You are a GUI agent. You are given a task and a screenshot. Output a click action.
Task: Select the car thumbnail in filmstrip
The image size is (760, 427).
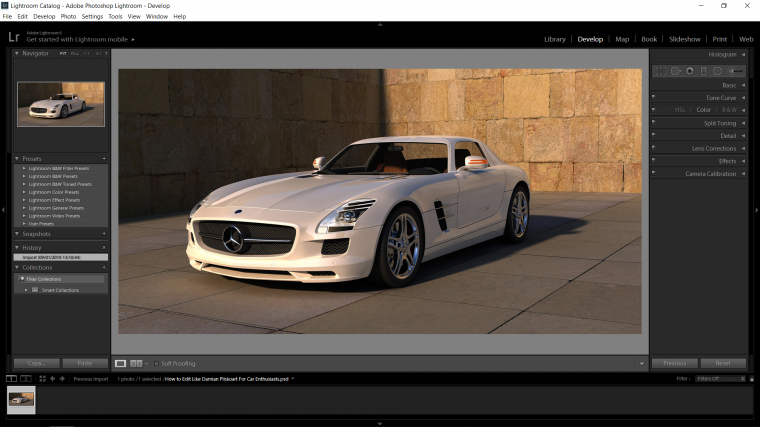[21, 399]
